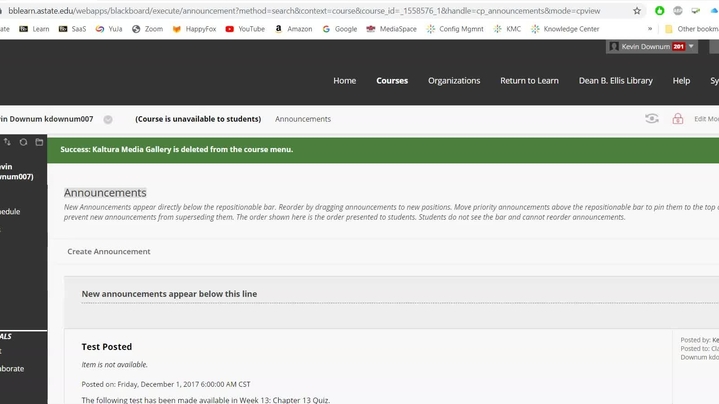This screenshot has height=404, width=719.
Task: Open the gray round extension icon
Action: (678, 11)
